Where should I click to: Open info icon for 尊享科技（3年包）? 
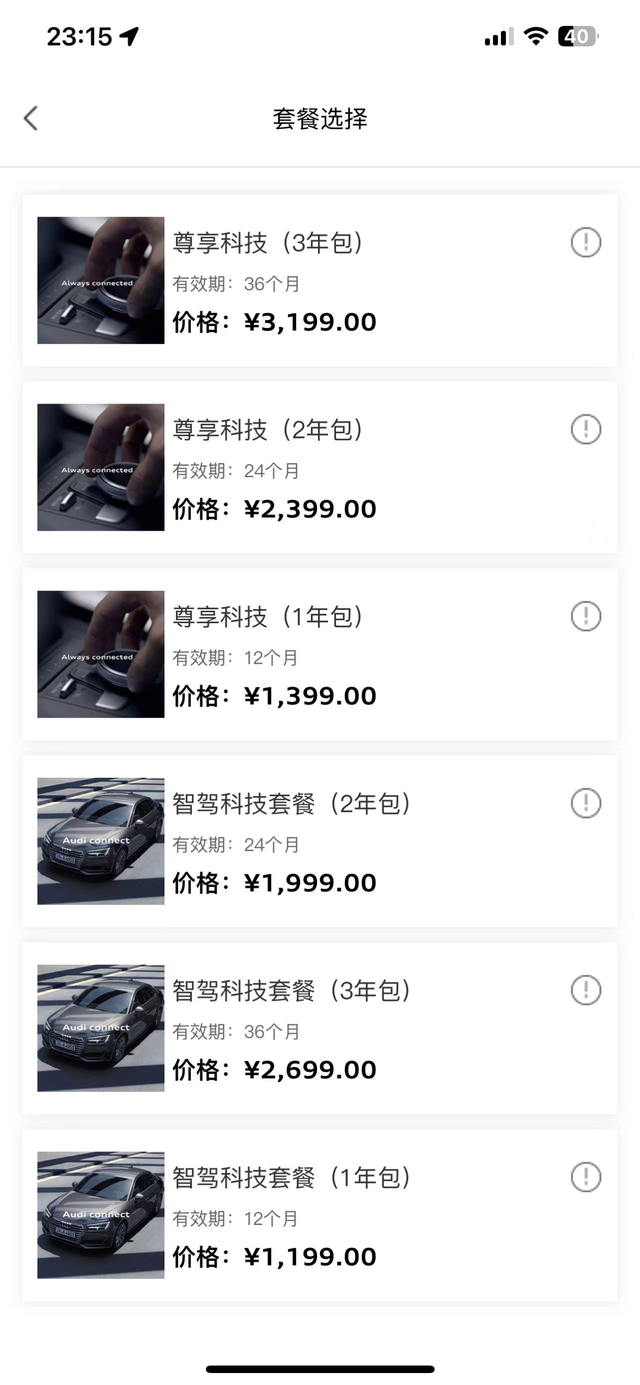click(586, 242)
